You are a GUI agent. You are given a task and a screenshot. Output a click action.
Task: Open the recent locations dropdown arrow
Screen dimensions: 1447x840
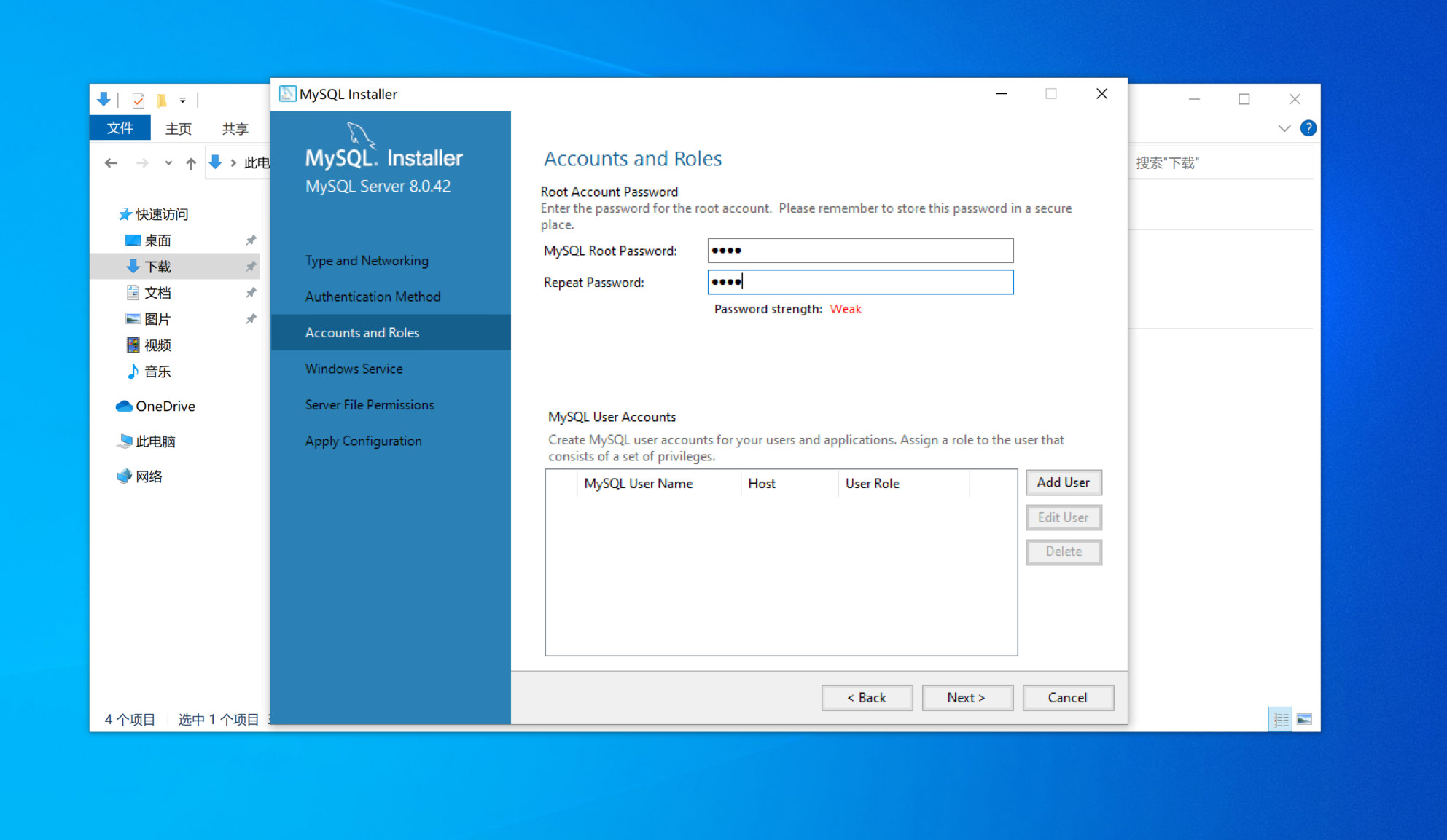click(168, 163)
